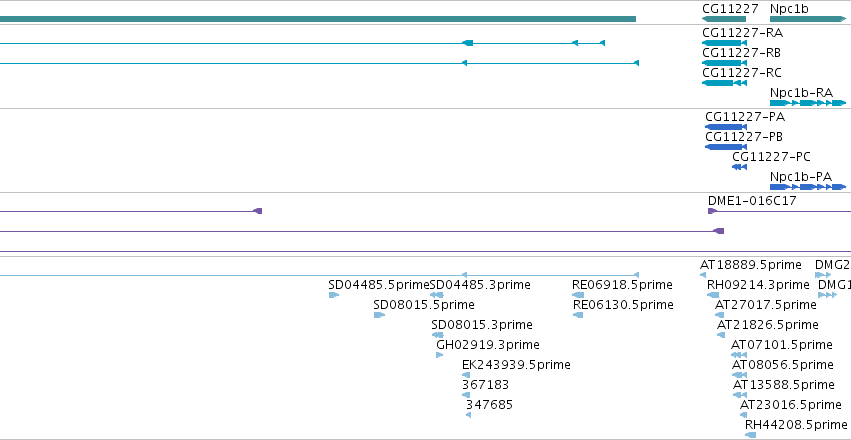Select the SD04485.5prime EST label
The height and width of the screenshot is (440, 851).
coord(379,285)
